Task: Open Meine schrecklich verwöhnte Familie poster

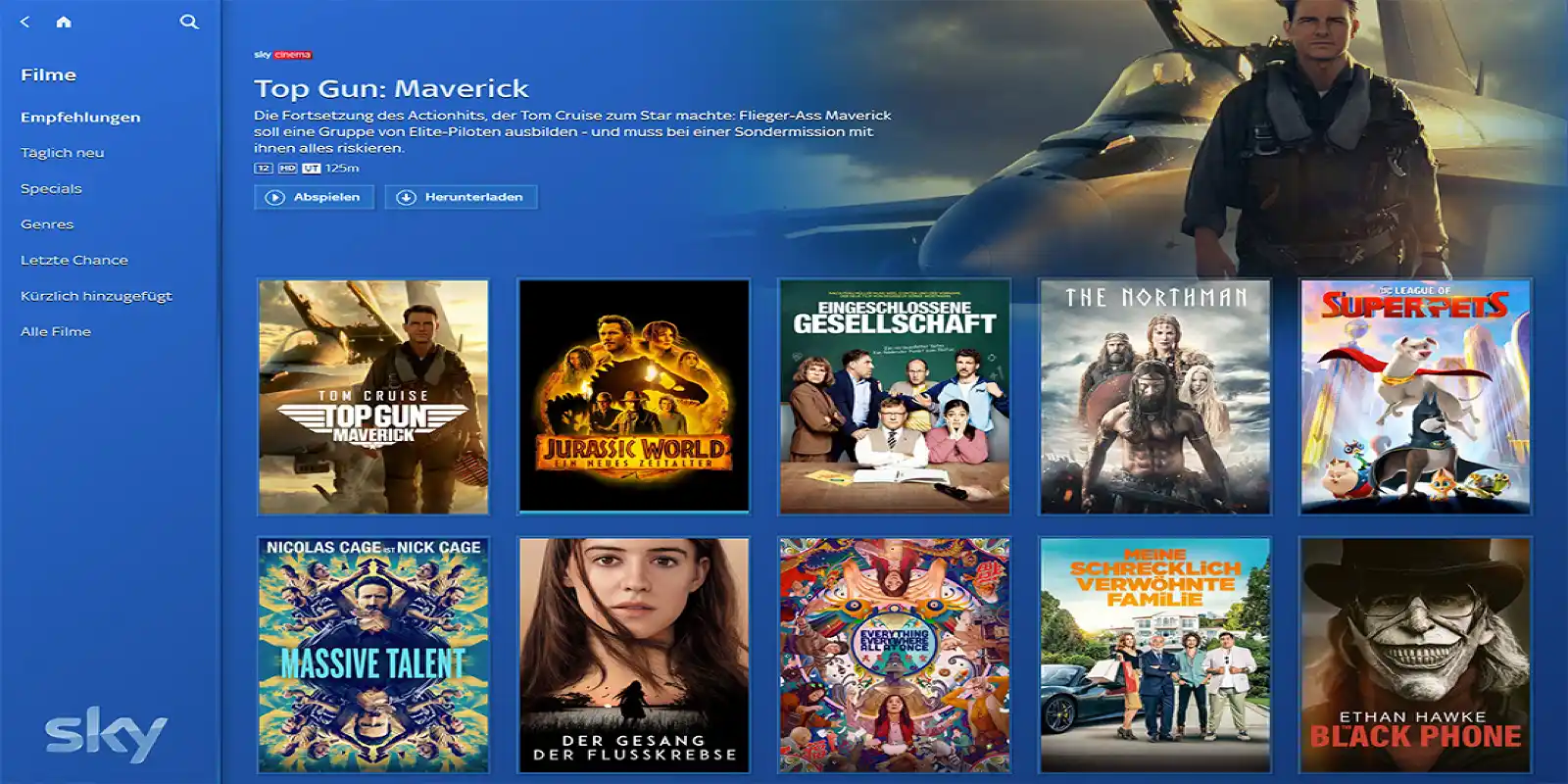Action: tap(1154, 655)
